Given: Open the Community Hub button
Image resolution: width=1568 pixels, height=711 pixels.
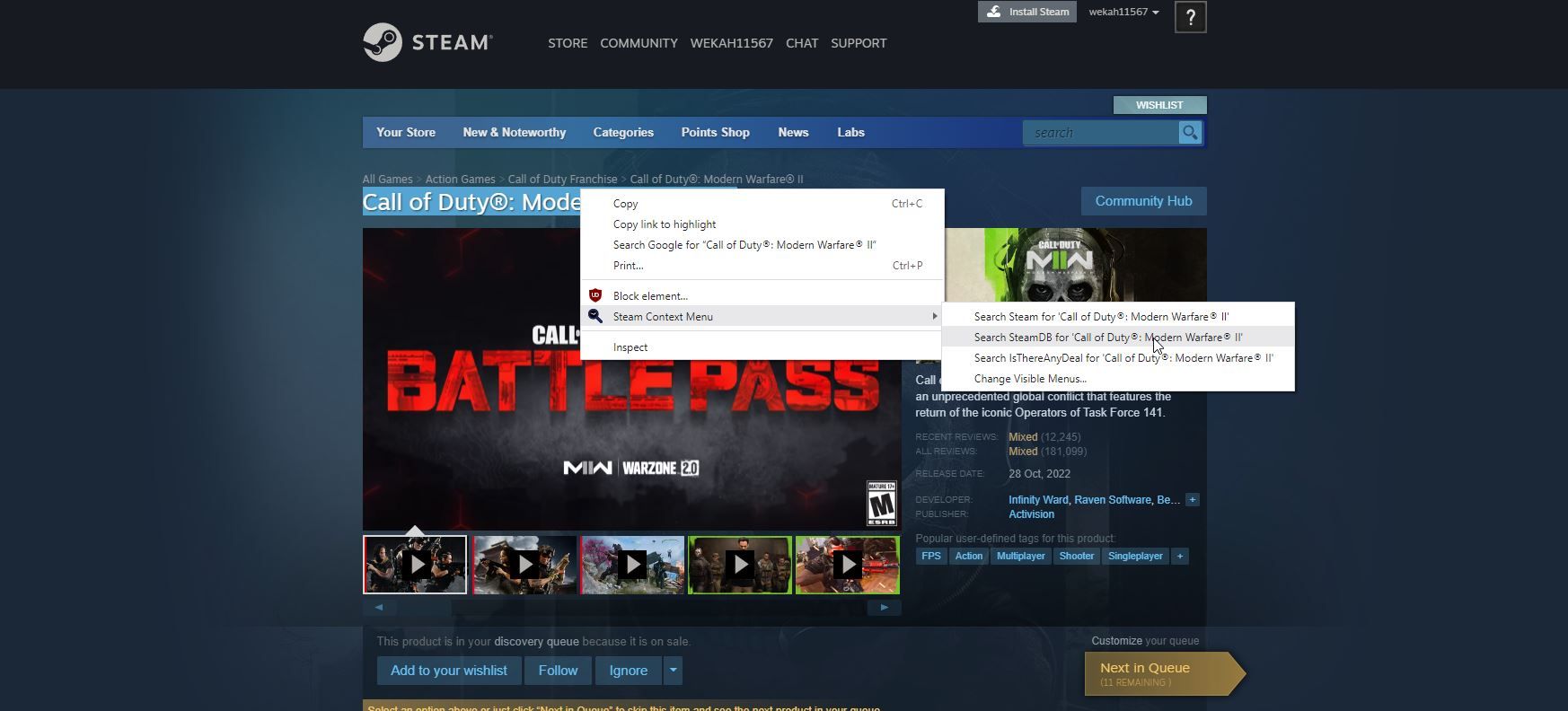Looking at the screenshot, I should pyautogui.click(x=1143, y=201).
